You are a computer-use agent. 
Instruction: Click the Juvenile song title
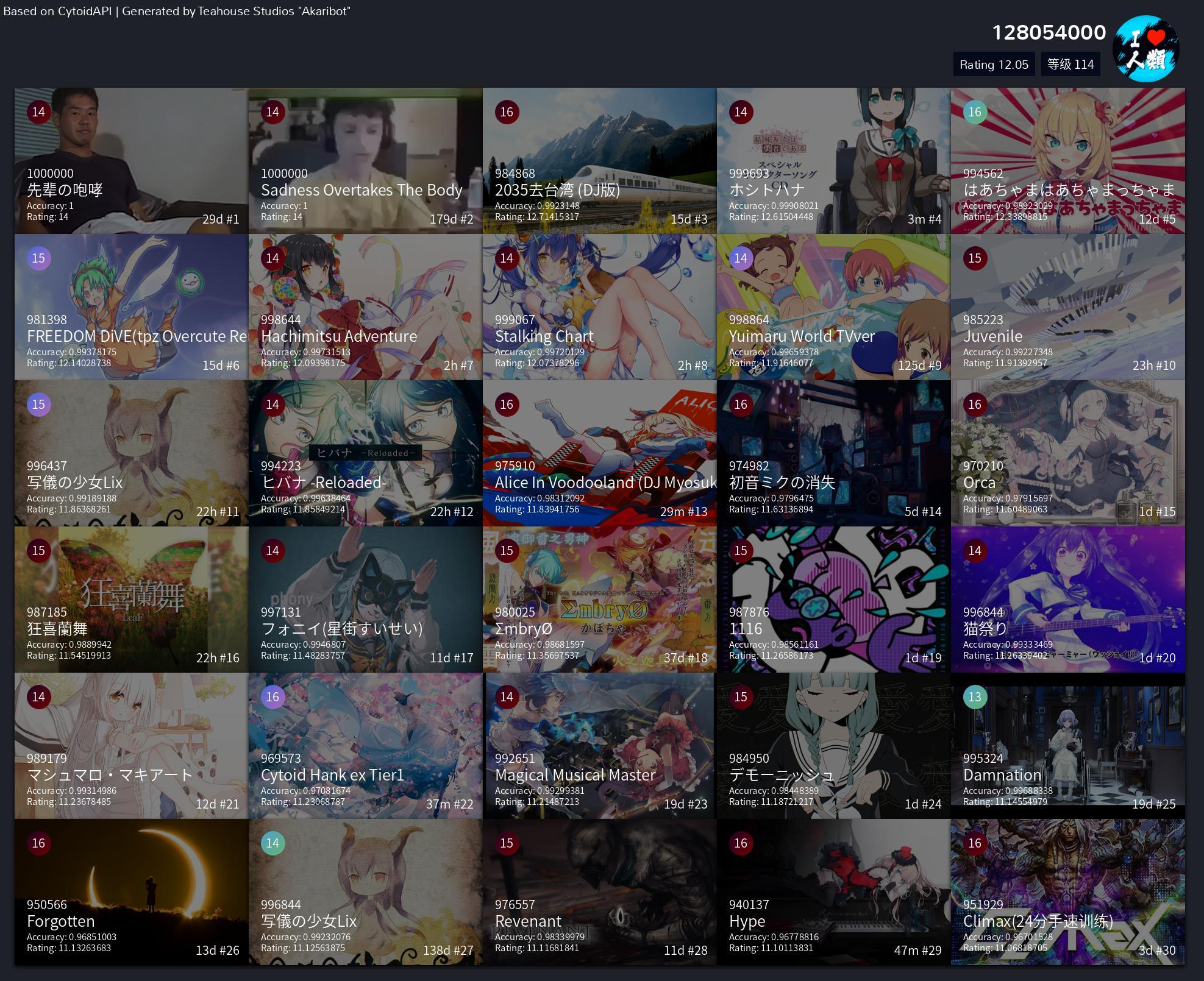993,336
